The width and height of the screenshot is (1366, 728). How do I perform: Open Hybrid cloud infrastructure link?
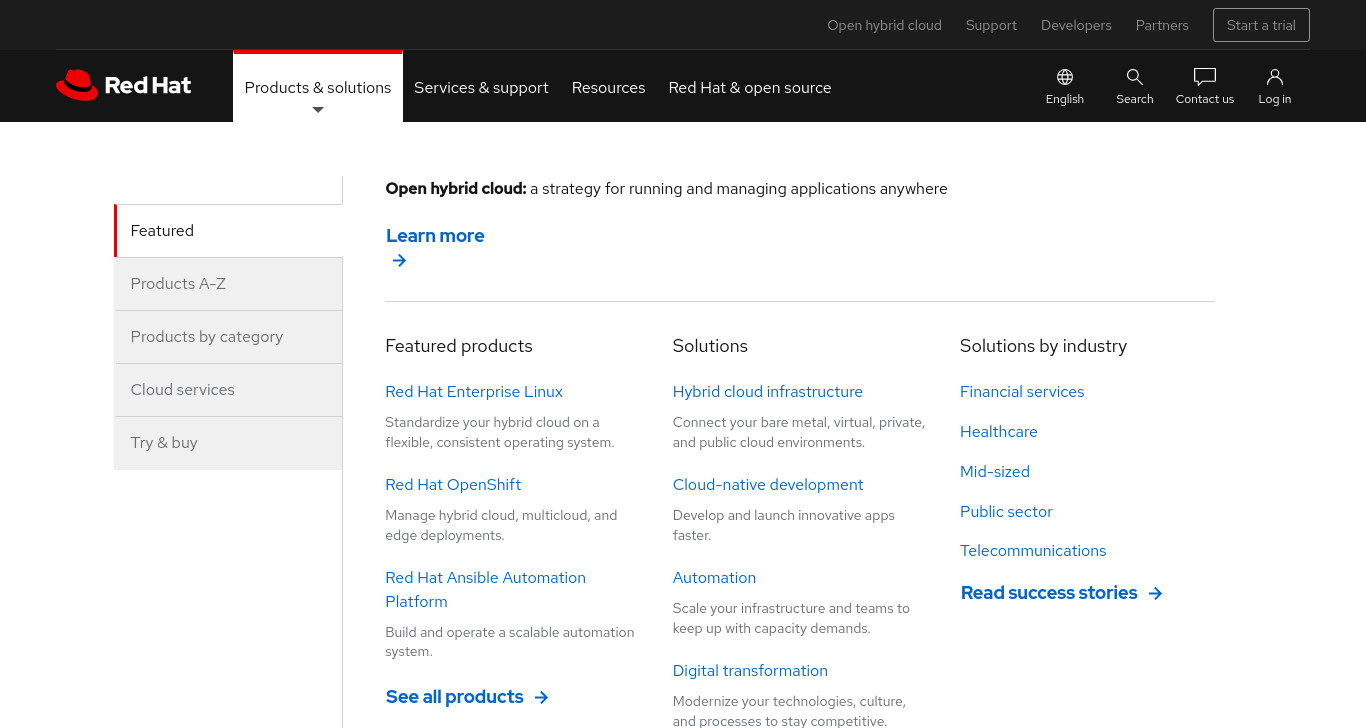point(768,392)
